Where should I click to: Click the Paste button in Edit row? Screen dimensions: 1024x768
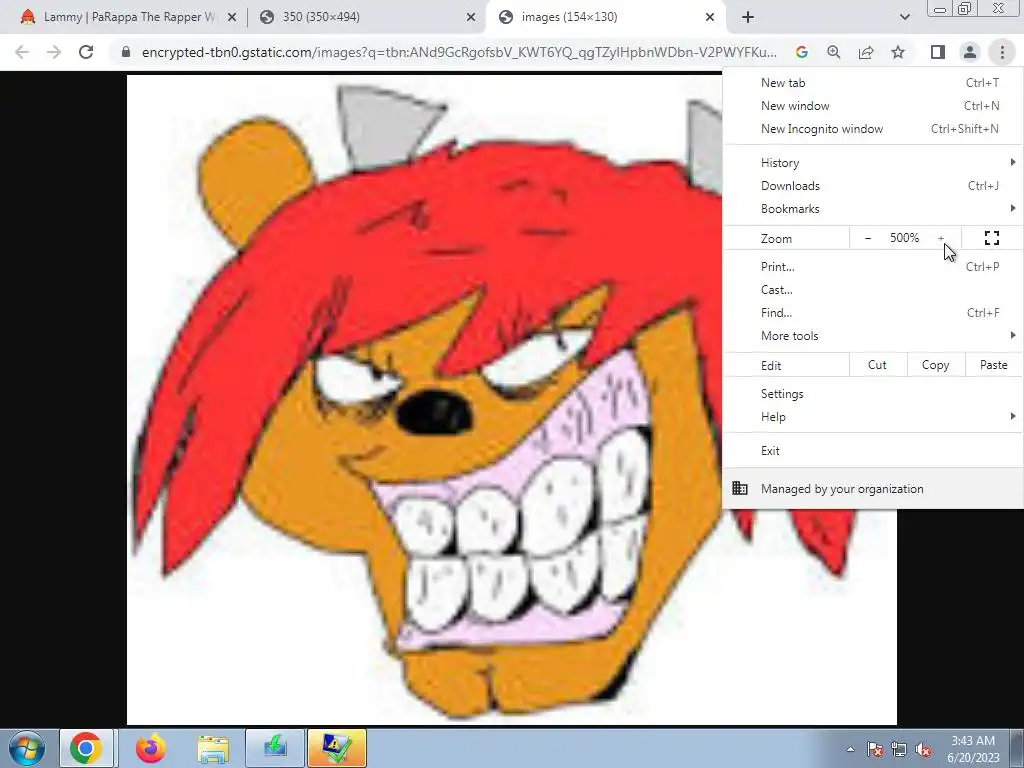click(994, 365)
